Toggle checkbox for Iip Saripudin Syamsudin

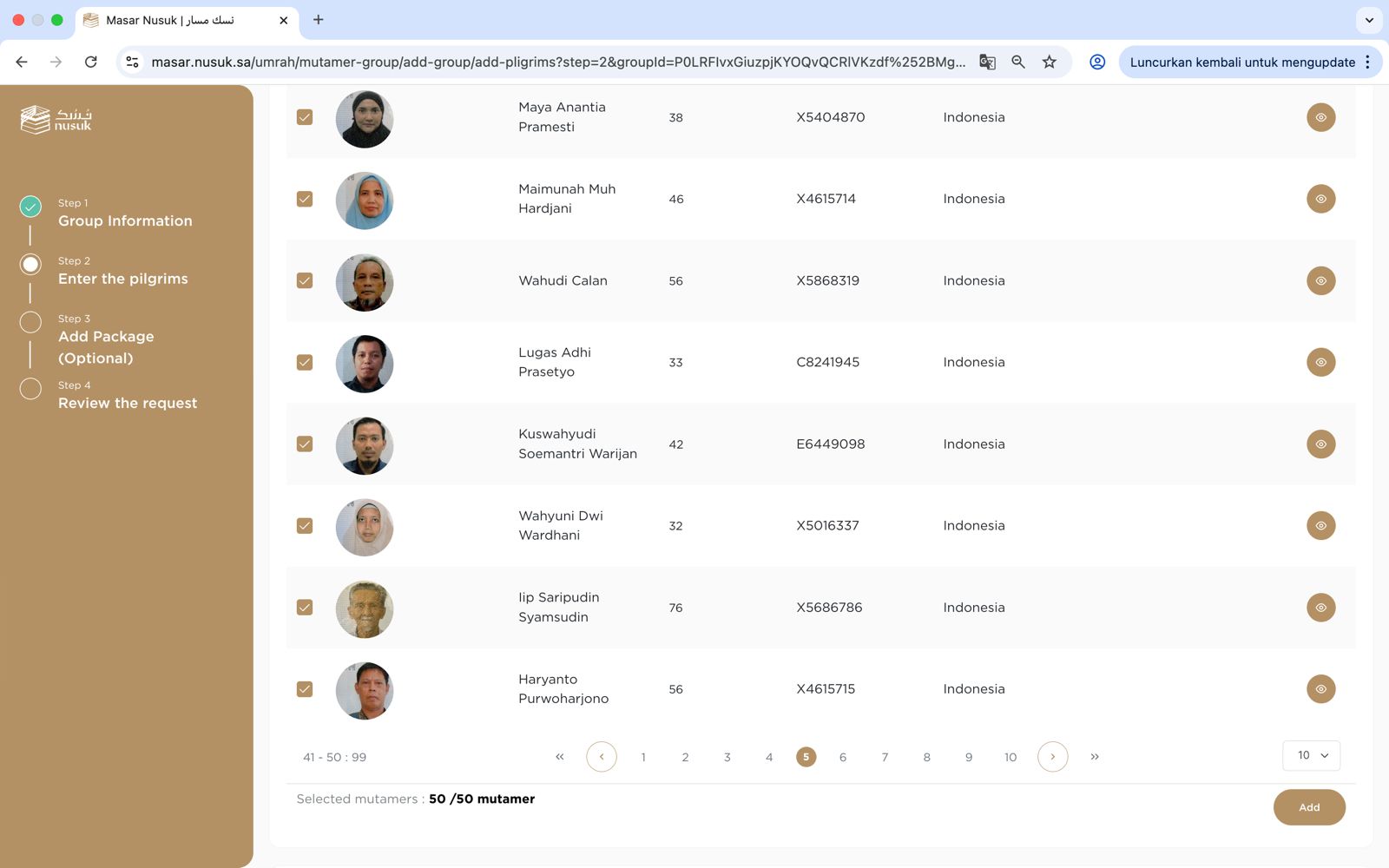pyautogui.click(x=305, y=608)
